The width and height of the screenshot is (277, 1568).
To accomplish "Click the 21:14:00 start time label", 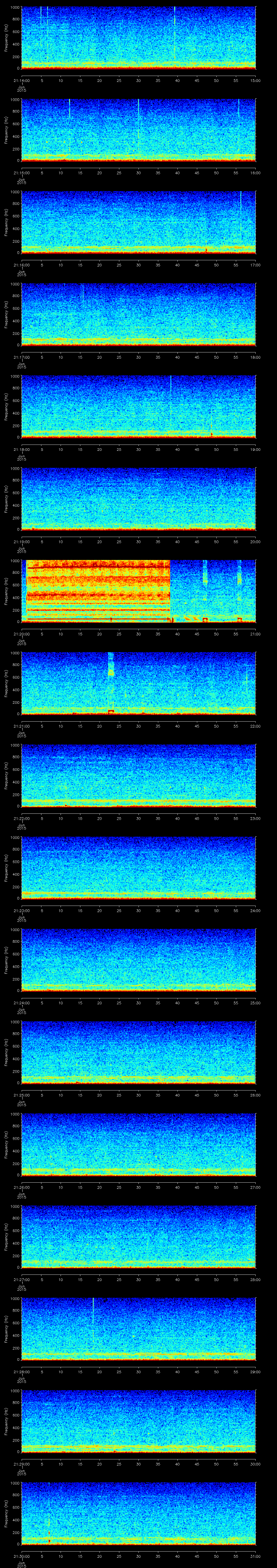I will click(x=21, y=80).
